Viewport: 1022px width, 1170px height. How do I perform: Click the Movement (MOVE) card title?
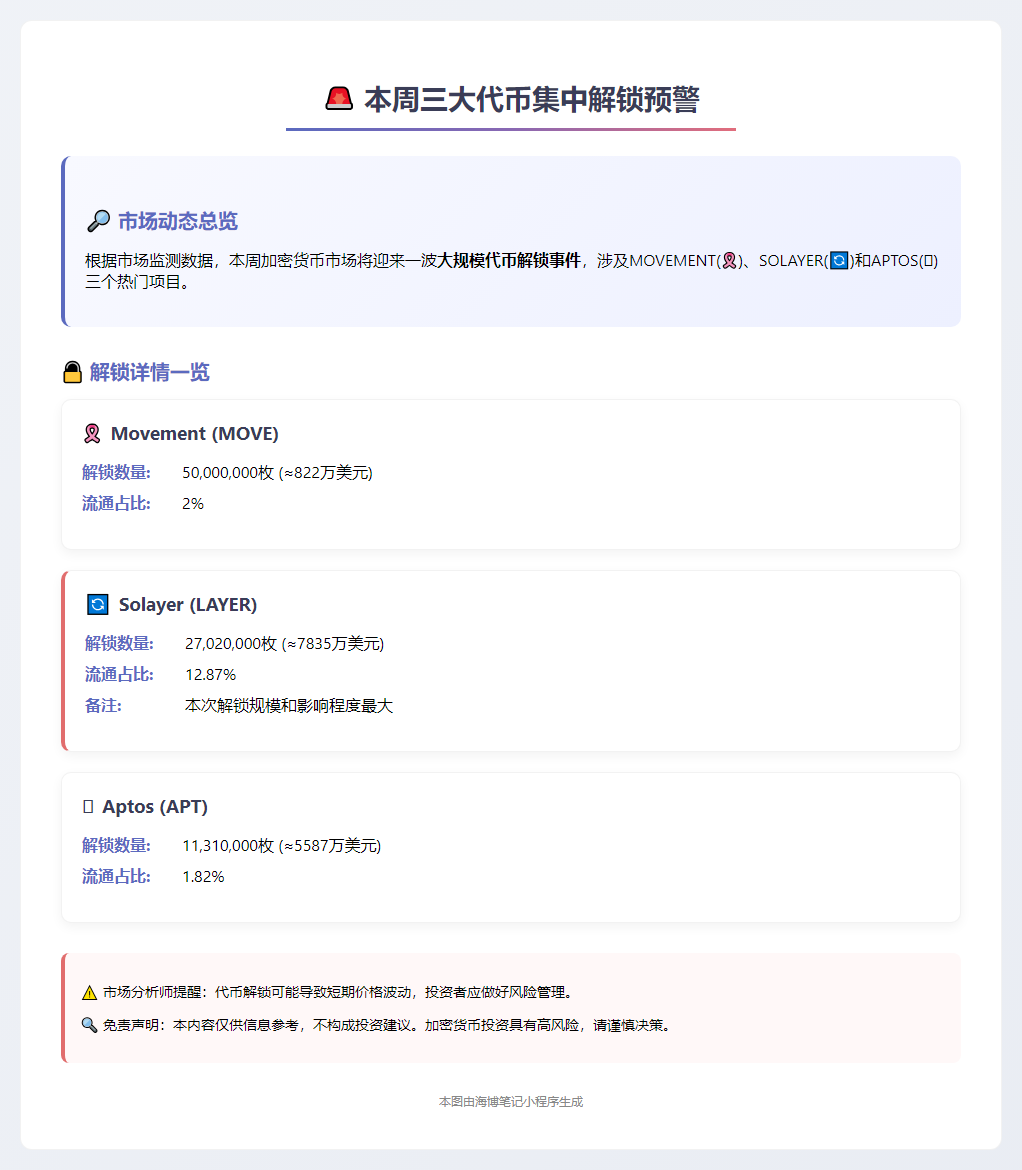195,434
